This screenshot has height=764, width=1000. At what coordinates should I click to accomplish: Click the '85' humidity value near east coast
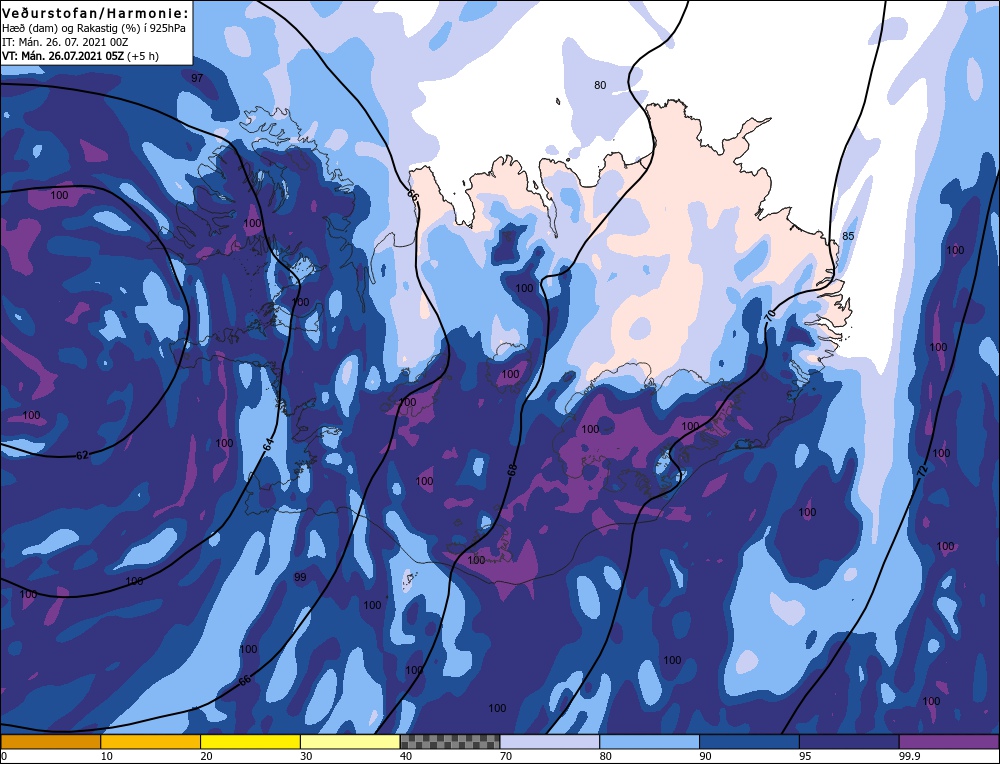pos(848,236)
